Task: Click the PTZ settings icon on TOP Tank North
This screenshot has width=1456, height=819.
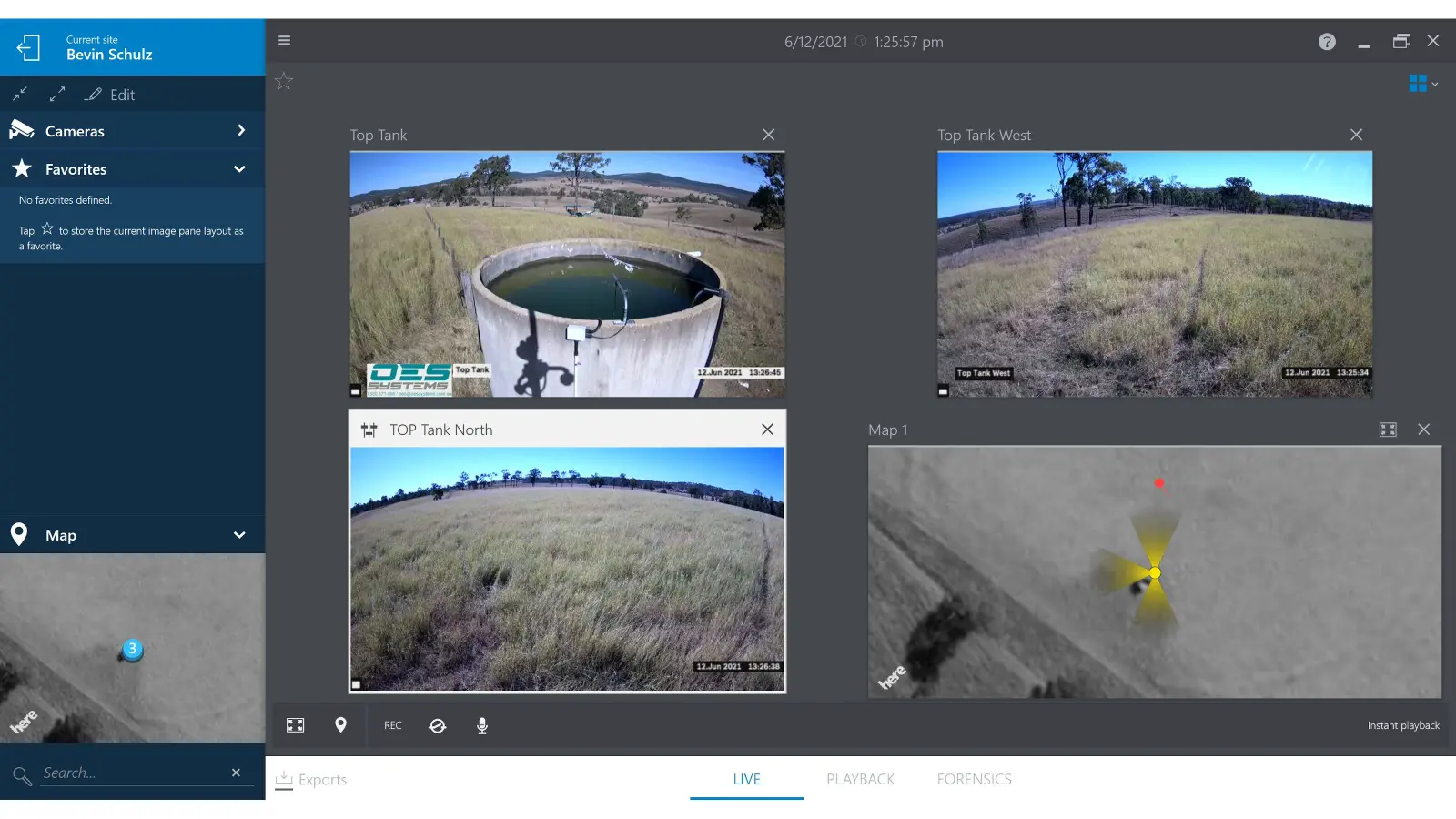Action: pos(369,430)
